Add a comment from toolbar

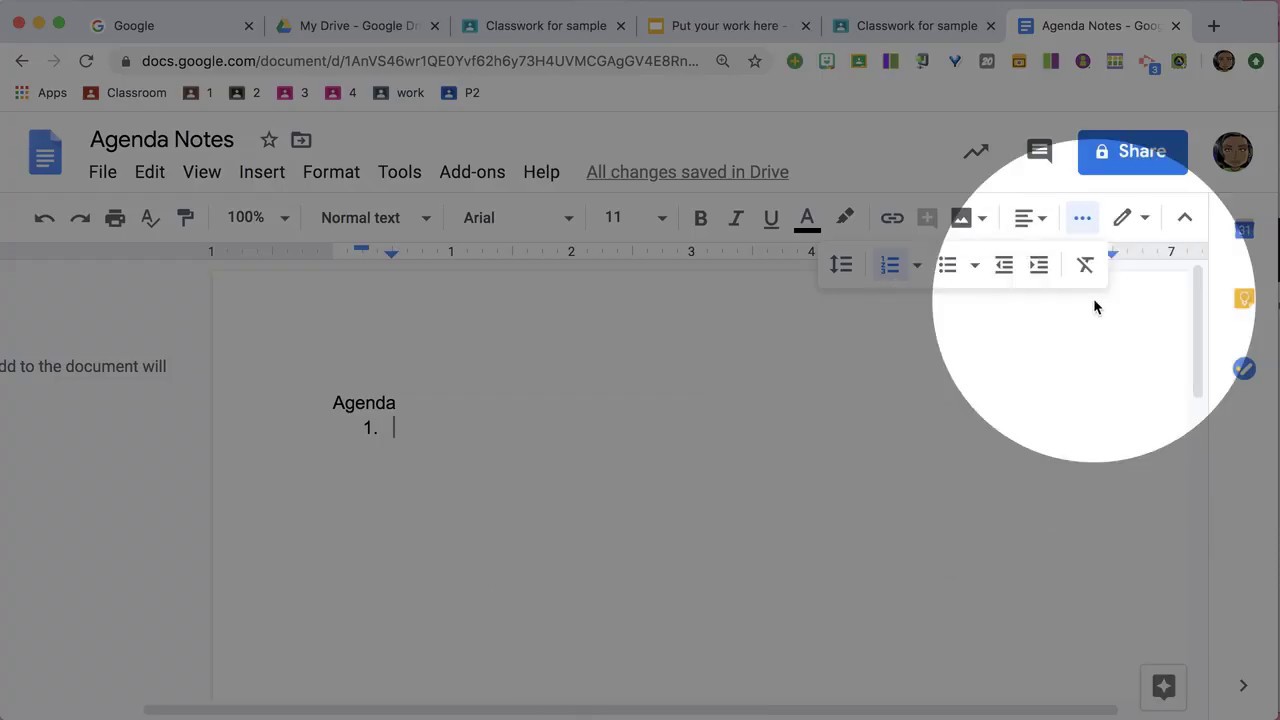927,218
